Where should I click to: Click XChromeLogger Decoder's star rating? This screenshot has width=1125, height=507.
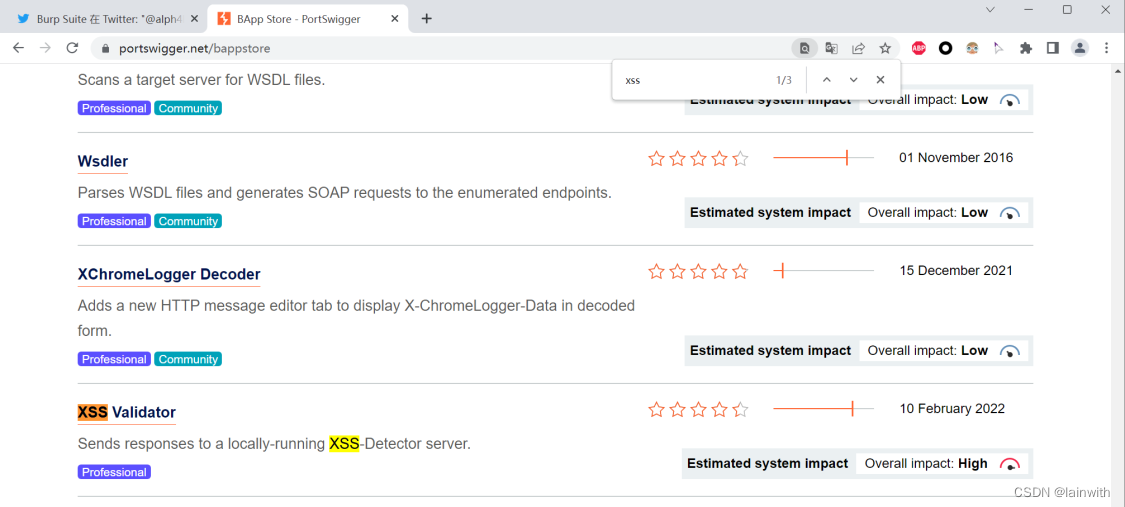[698, 271]
